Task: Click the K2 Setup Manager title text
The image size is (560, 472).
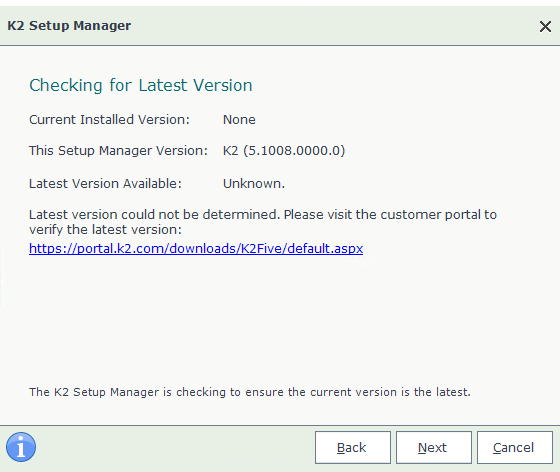Action: [69, 26]
